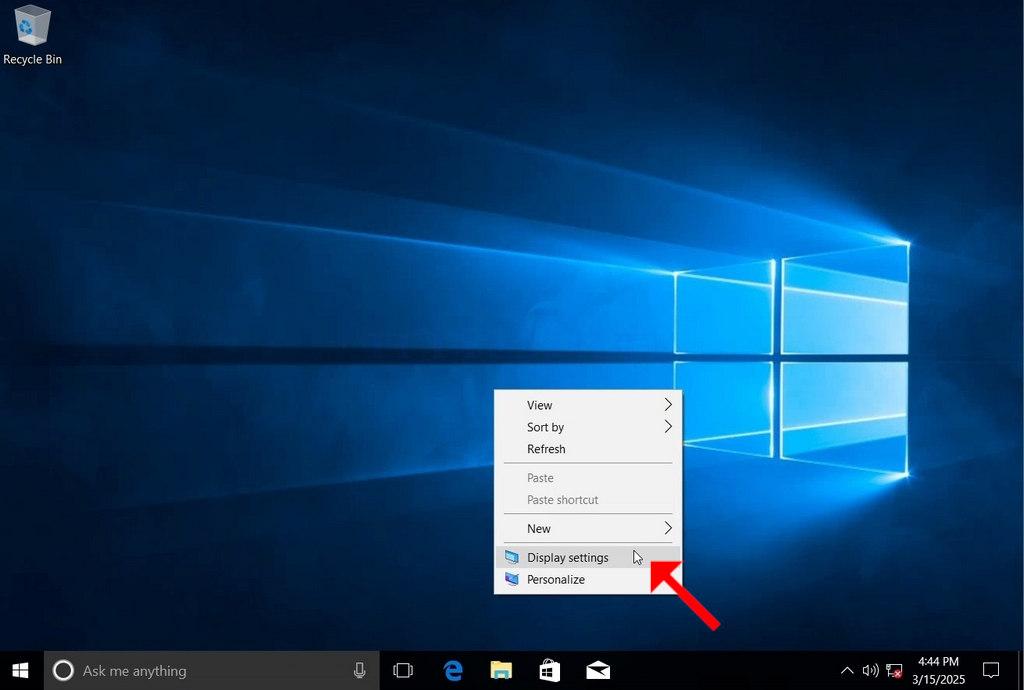Click the Ask me anything search box
The image size is (1024, 690).
tap(212, 670)
